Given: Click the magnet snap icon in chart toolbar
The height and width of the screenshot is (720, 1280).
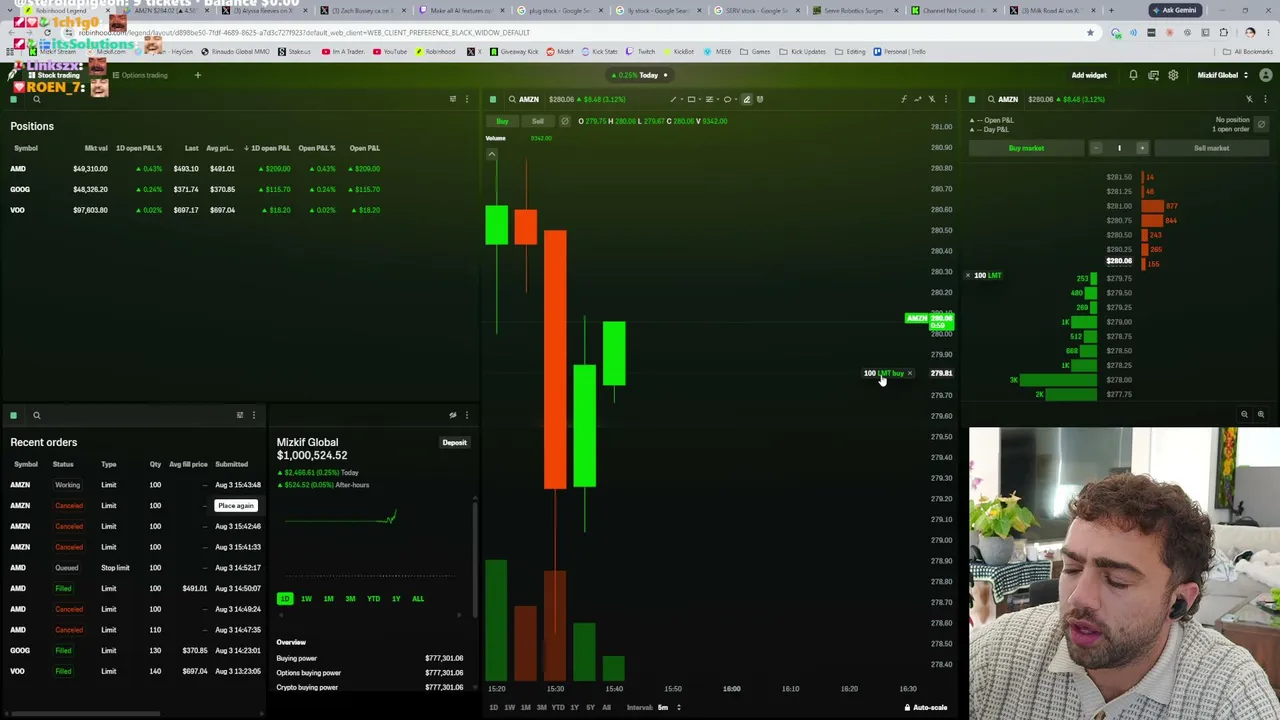Looking at the screenshot, I should coord(760,99).
